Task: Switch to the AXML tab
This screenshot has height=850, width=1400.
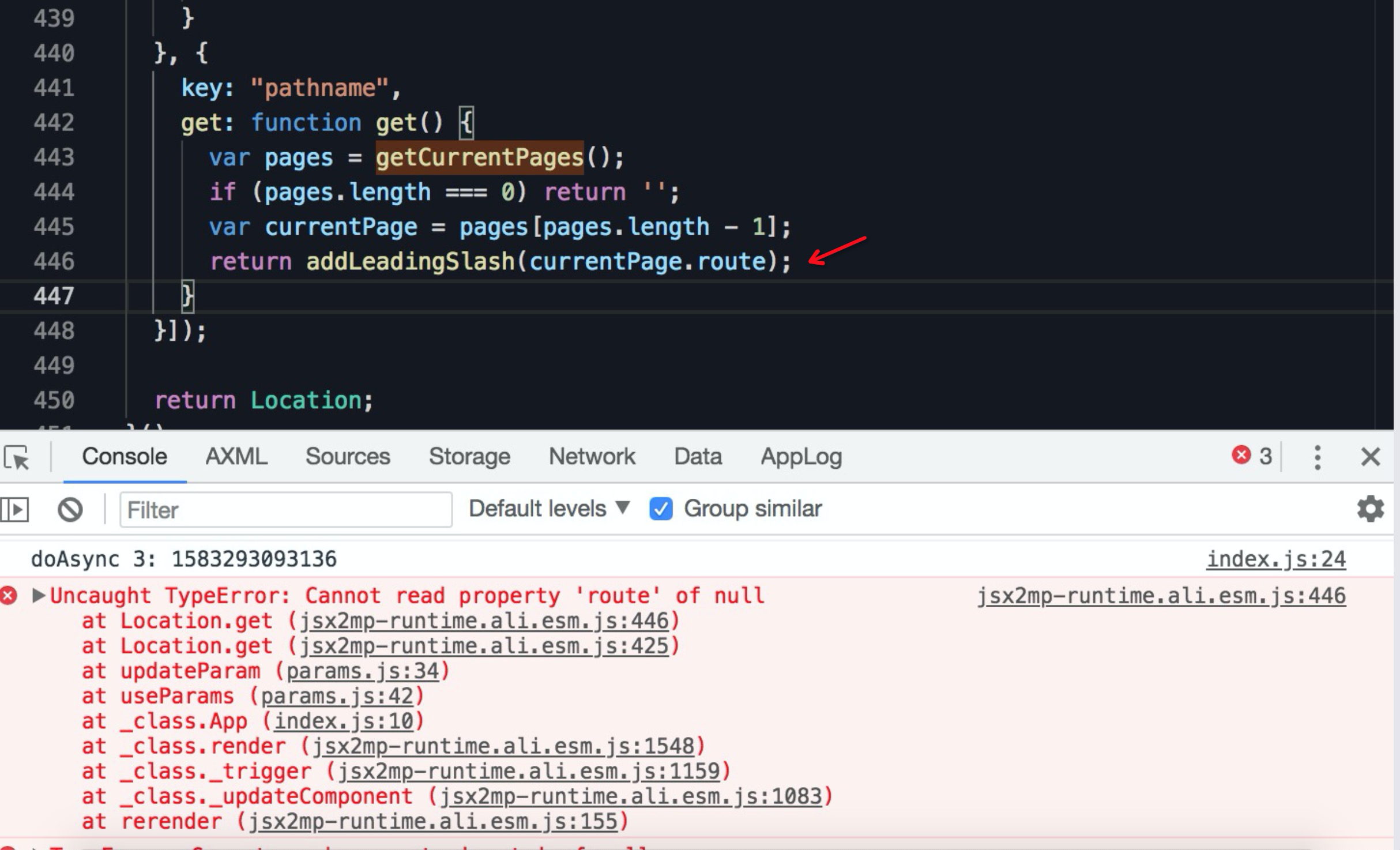Action: [236, 456]
